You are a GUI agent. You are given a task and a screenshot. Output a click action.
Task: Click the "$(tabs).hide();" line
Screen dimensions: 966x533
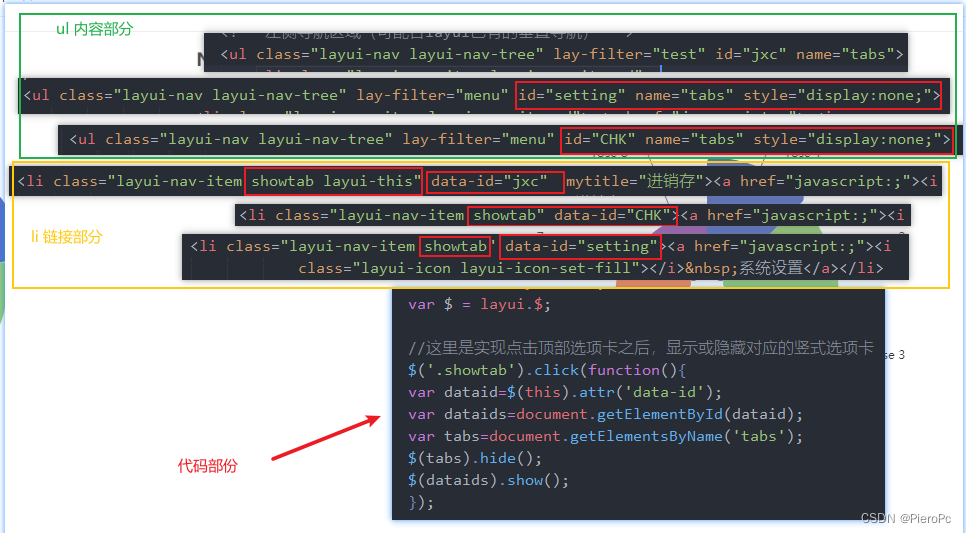click(x=474, y=458)
